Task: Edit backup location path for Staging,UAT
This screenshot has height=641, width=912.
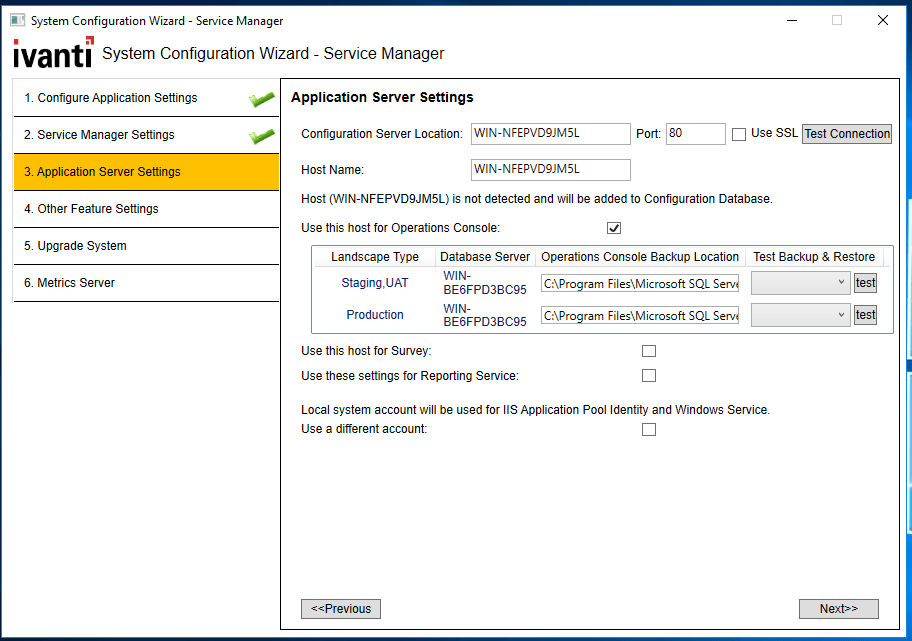Action: pyautogui.click(x=640, y=283)
